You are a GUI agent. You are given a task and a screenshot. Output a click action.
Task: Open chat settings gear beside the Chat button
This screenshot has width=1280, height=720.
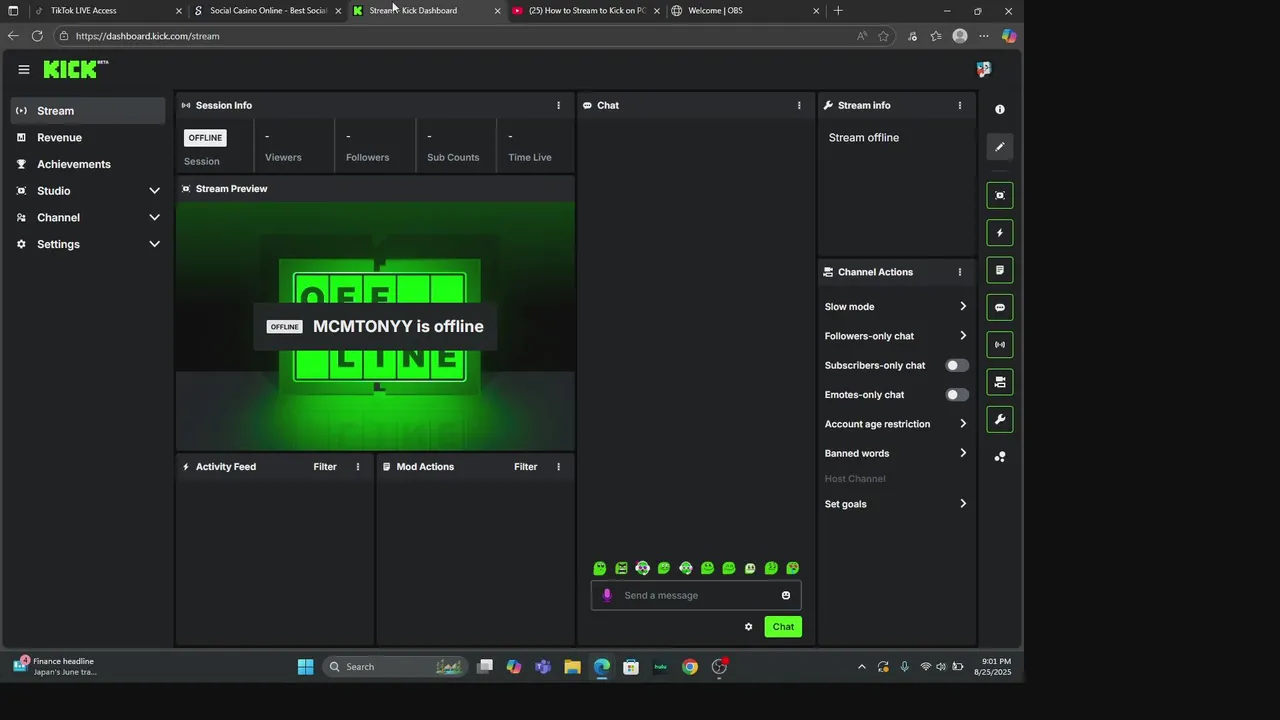(748, 627)
